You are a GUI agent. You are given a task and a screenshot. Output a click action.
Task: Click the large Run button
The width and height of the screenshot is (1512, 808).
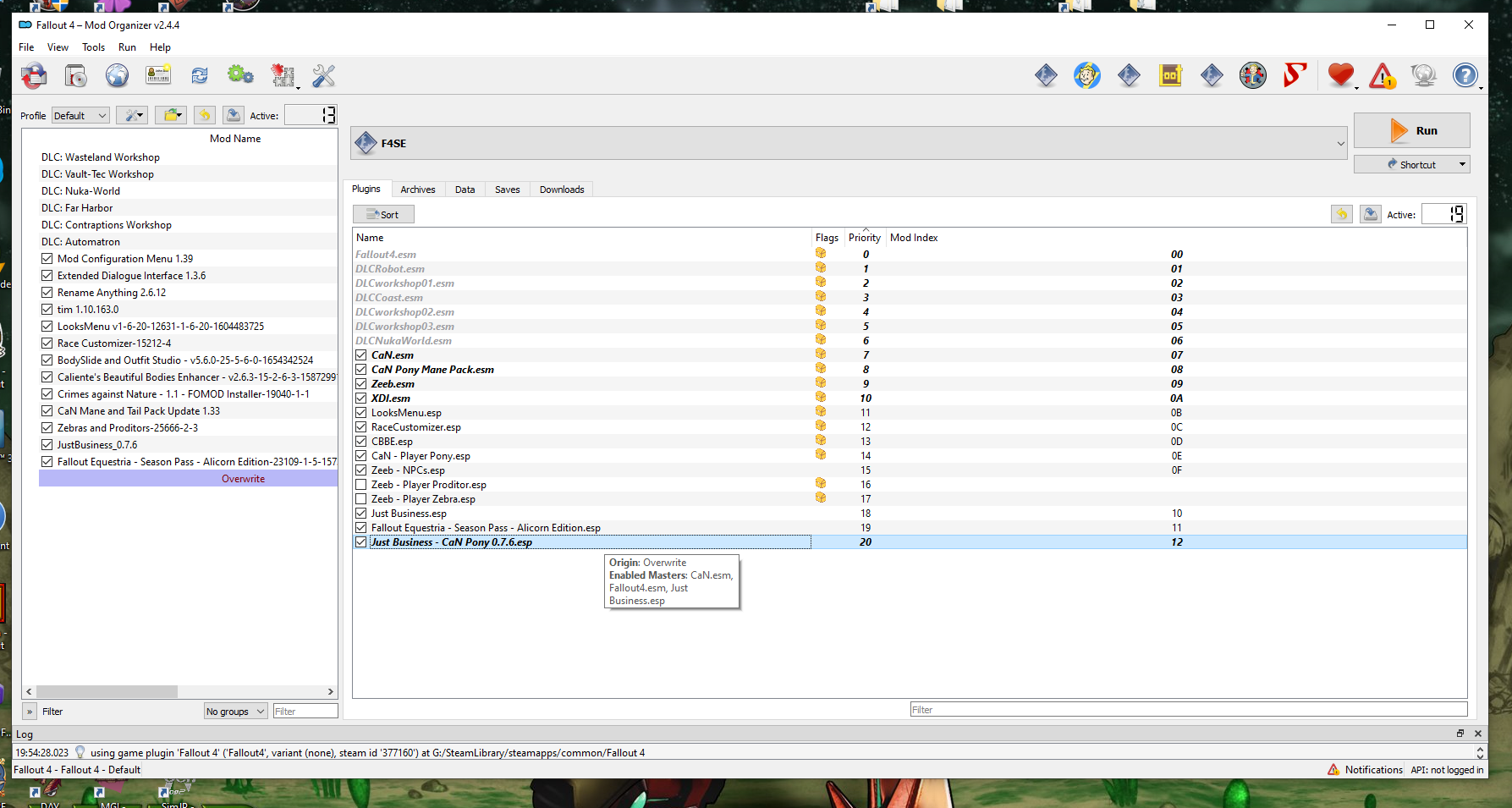click(x=1411, y=130)
